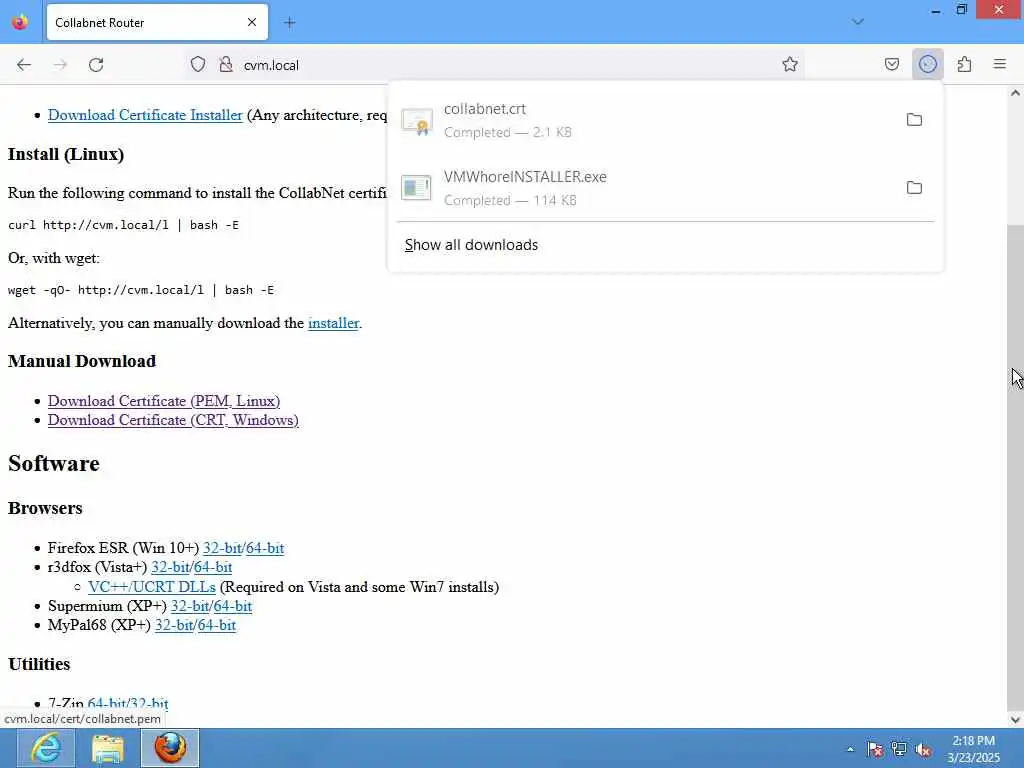Open the network tray icon
1024x768 pixels.
(899, 749)
